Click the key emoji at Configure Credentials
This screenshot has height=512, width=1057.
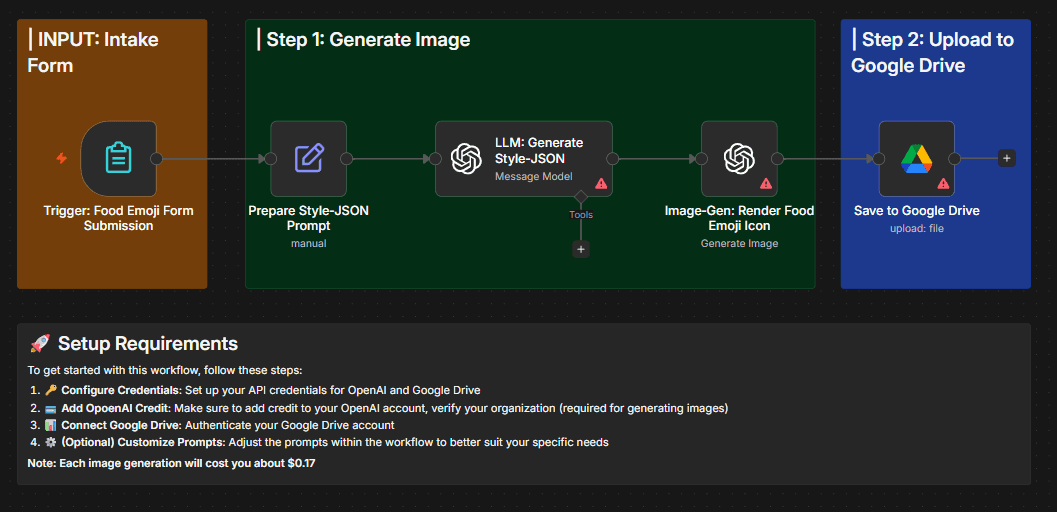click(x=51, y=390)
